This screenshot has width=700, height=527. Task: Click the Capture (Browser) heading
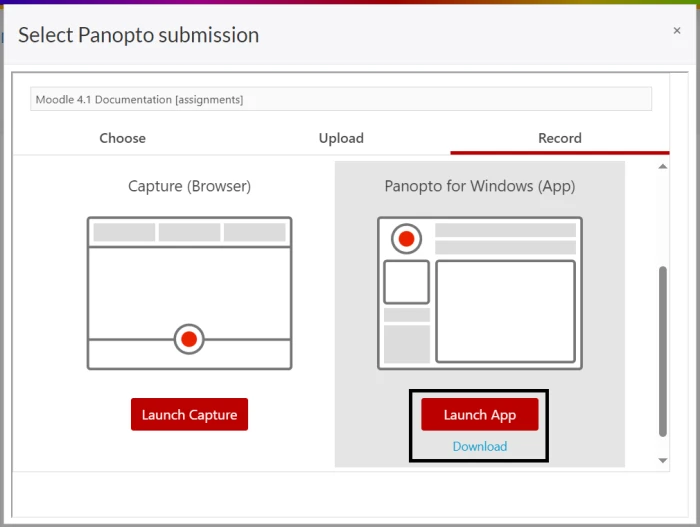point(189,186)
